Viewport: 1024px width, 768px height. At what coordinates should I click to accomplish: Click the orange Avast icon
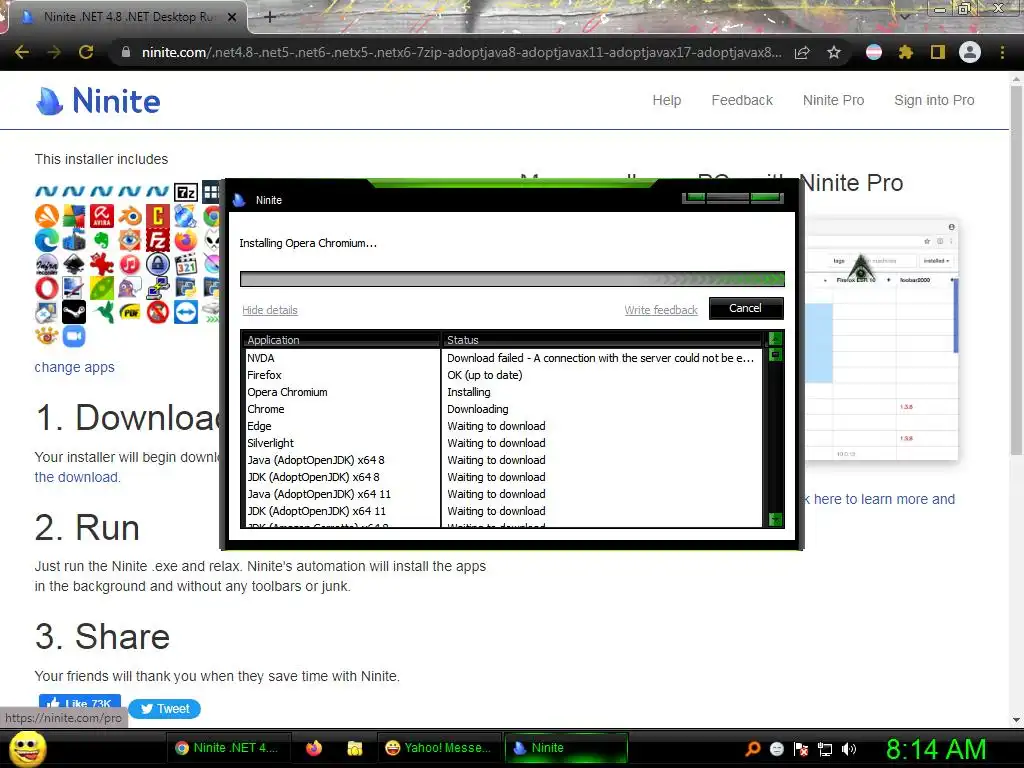click(x=46, y=216)
